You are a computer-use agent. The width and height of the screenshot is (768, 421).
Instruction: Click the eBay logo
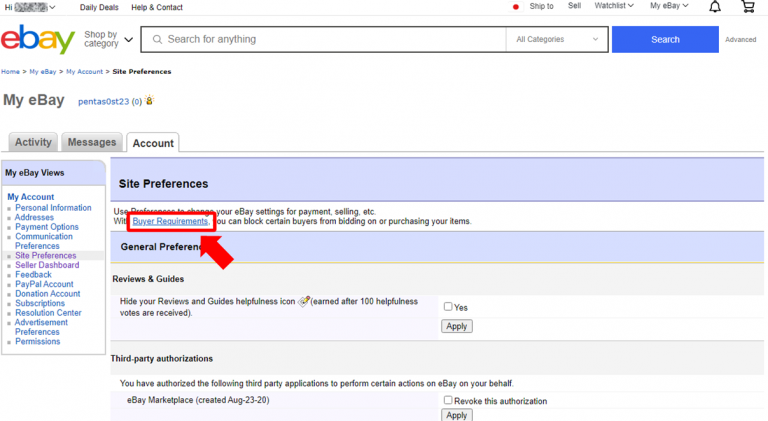click(38, 40)
